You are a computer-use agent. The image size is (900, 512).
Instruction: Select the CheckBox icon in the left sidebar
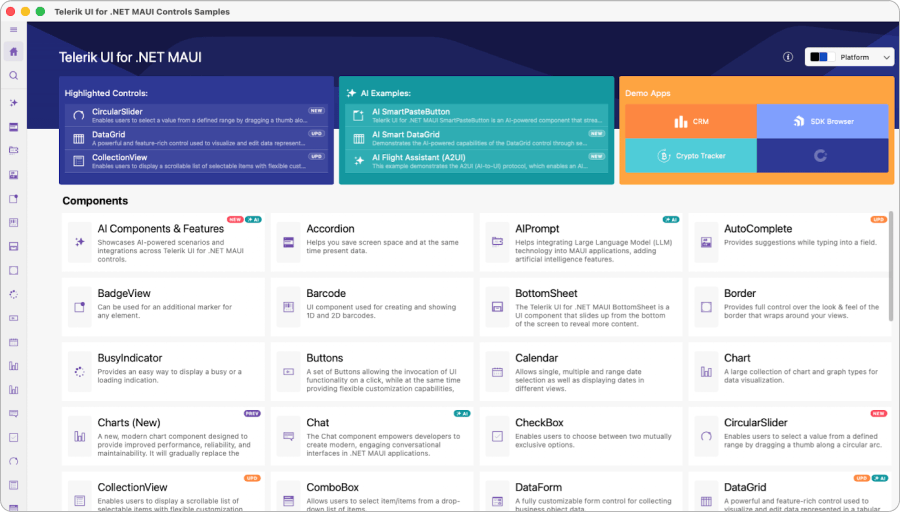14,437
